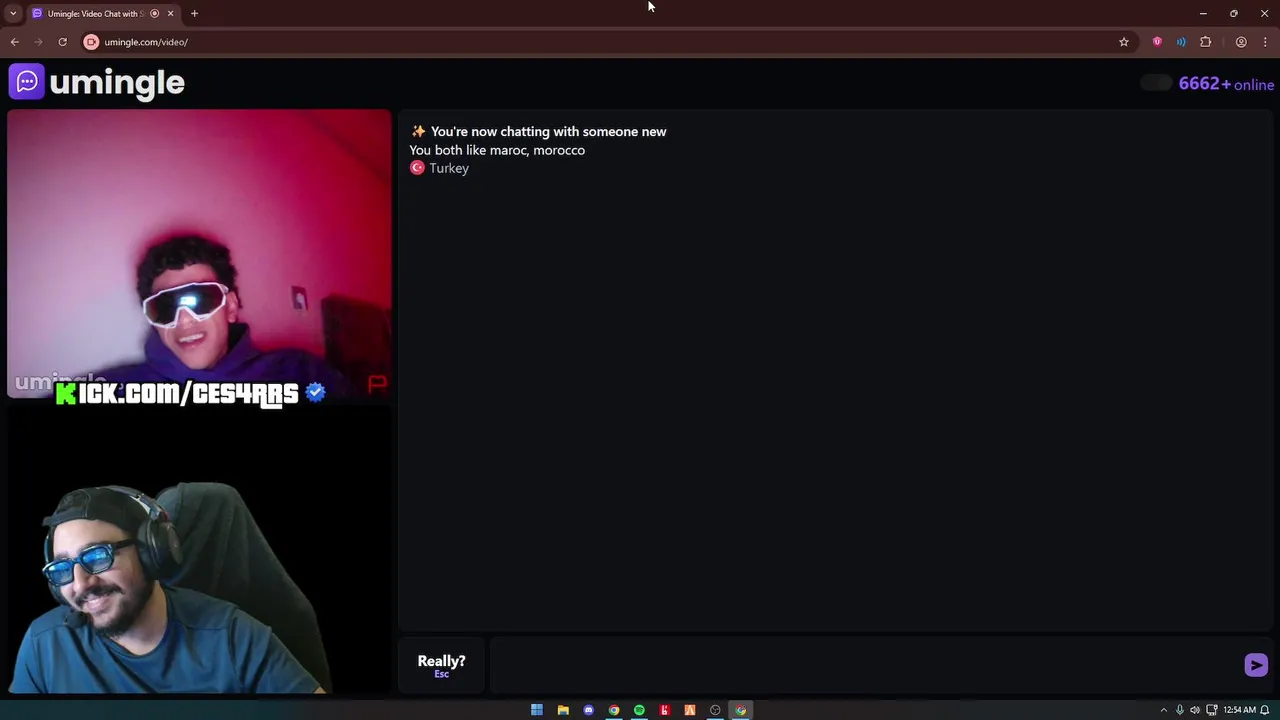The width and height of the screenshot is (1280, 720).
Task: Click the site info camera icon in address bar
Action: [91, 42]
